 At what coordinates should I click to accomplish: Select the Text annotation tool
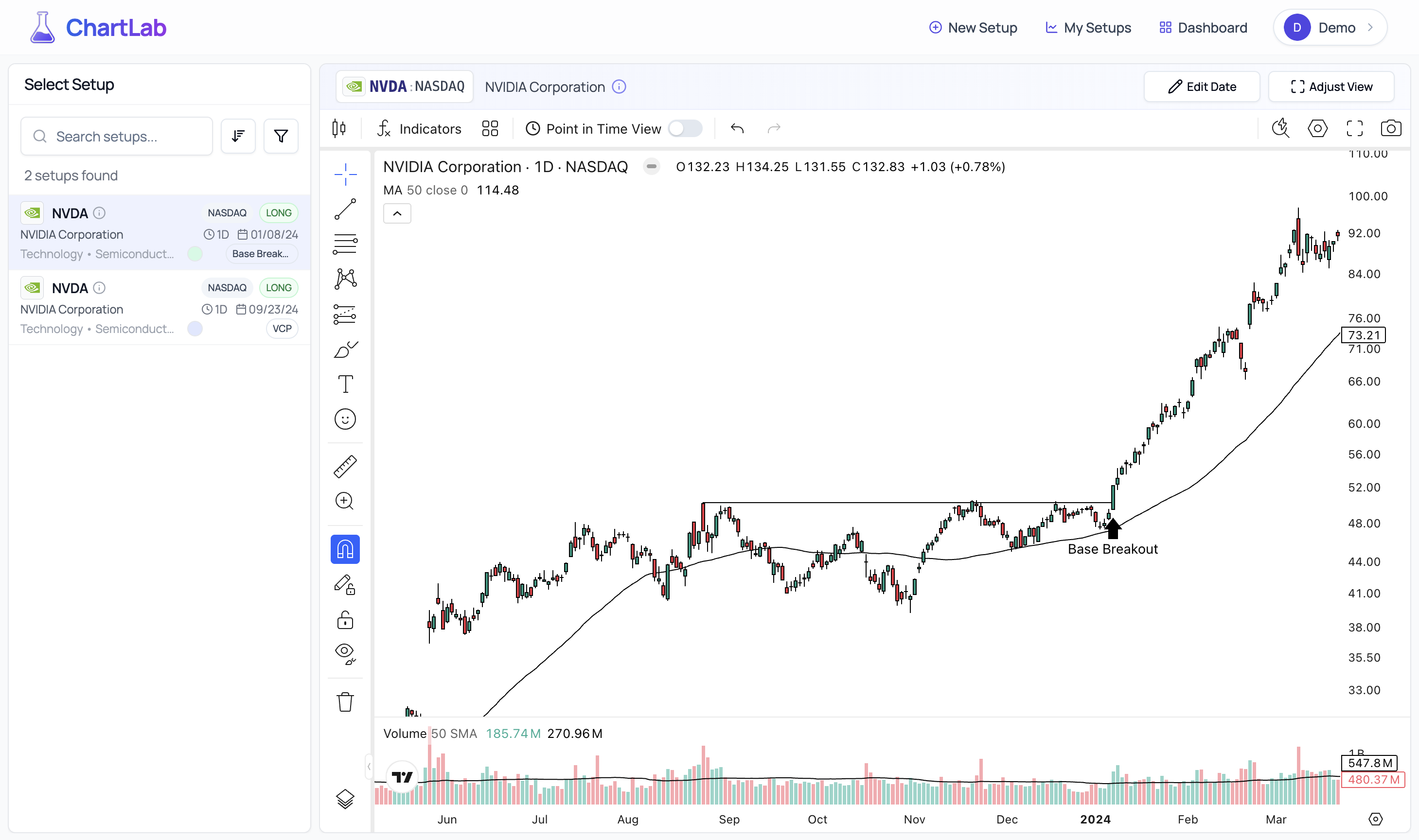(x=345, y=385)
